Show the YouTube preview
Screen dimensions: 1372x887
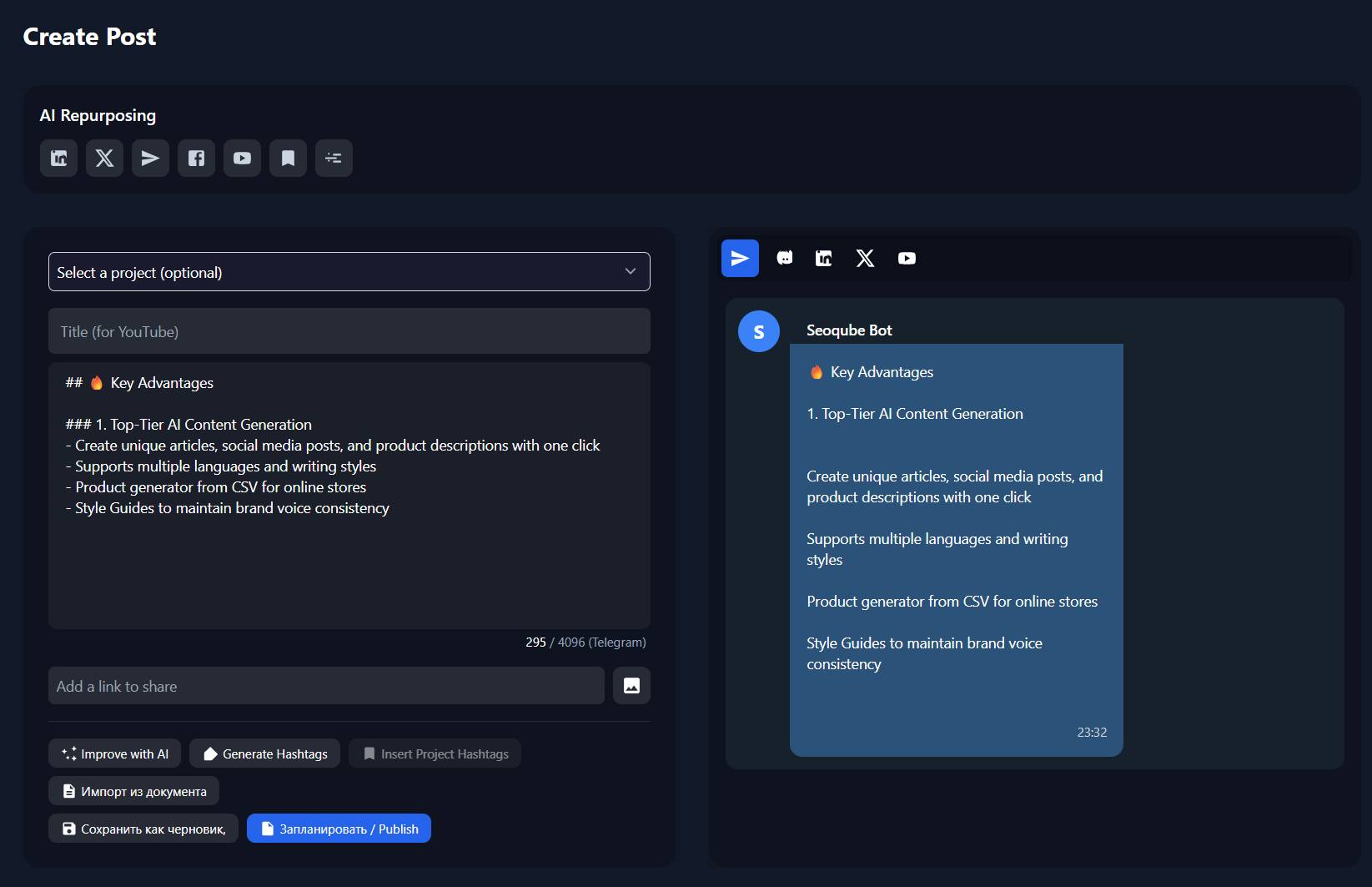[907, 258]
